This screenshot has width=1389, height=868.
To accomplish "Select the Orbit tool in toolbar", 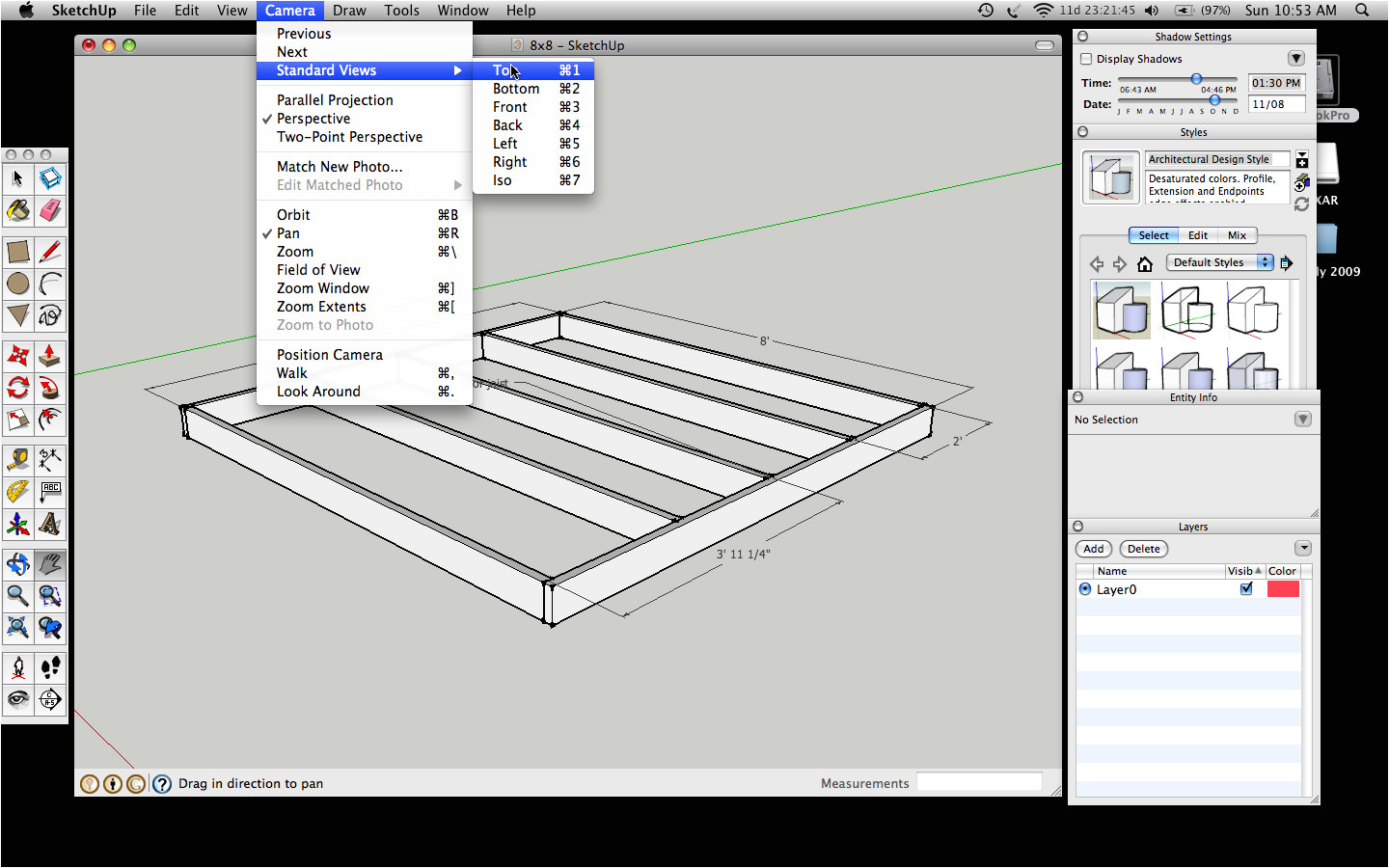I will [x=17, y=563].
